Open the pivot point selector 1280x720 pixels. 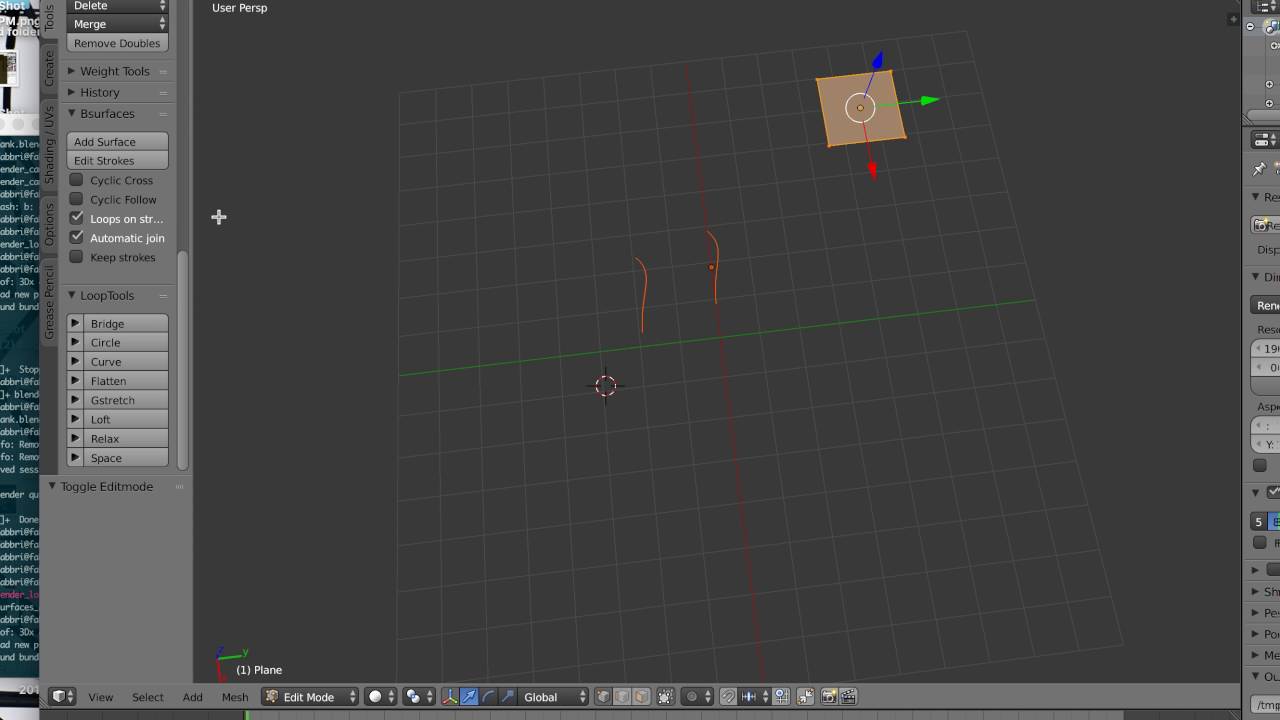point(419,697)
